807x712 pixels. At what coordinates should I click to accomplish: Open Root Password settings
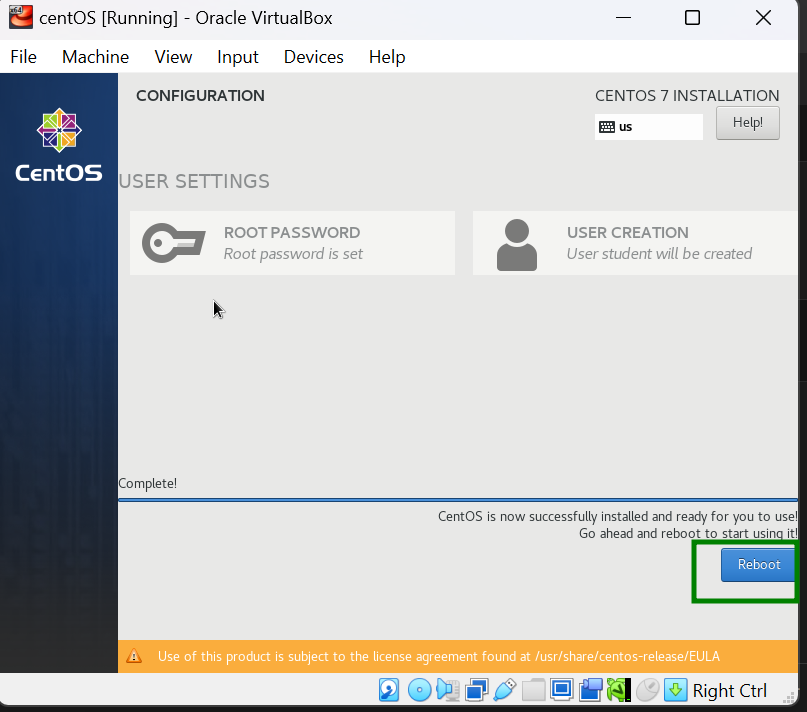[292, 243]
